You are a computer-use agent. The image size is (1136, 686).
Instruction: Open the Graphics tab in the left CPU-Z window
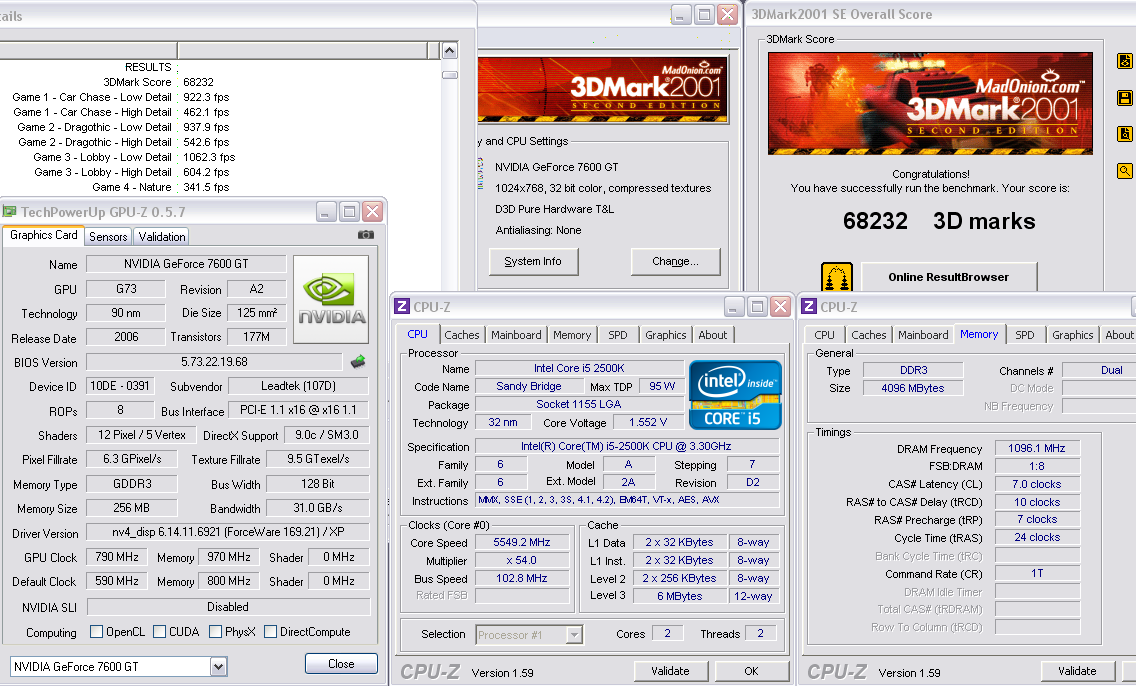pyautogui.click(x=665, y=335)
